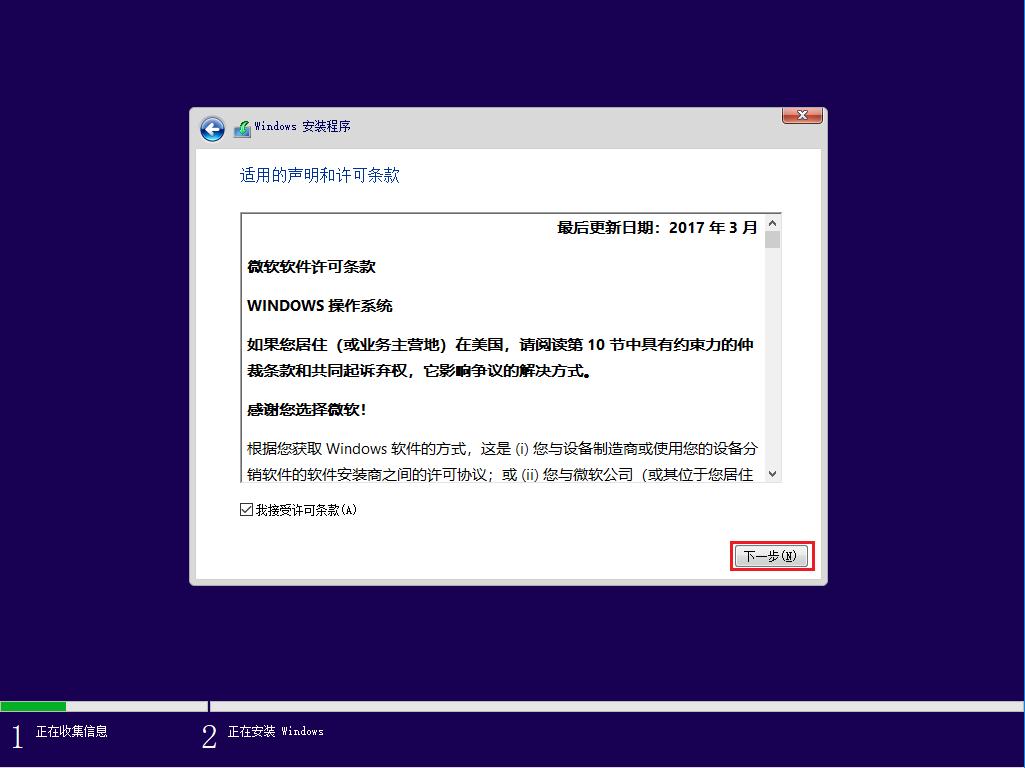Click inside the license terms text area
This screenshot has width=1025, height=768.
tap(500, 350)
